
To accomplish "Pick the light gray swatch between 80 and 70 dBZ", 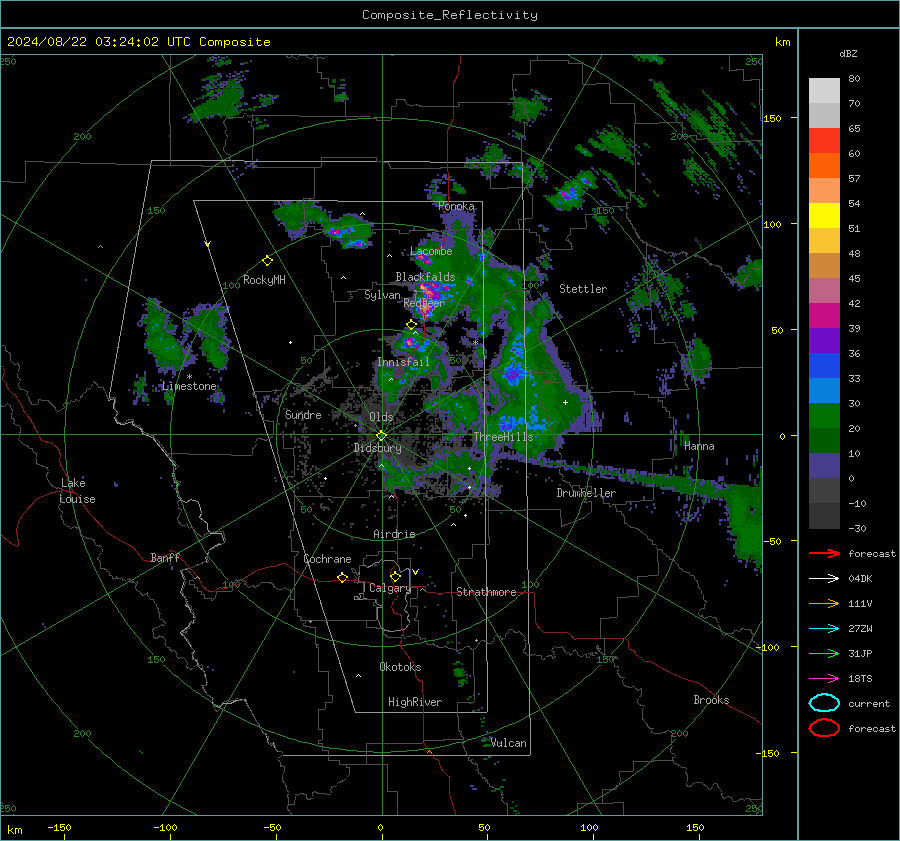I will tap(824, 91).
